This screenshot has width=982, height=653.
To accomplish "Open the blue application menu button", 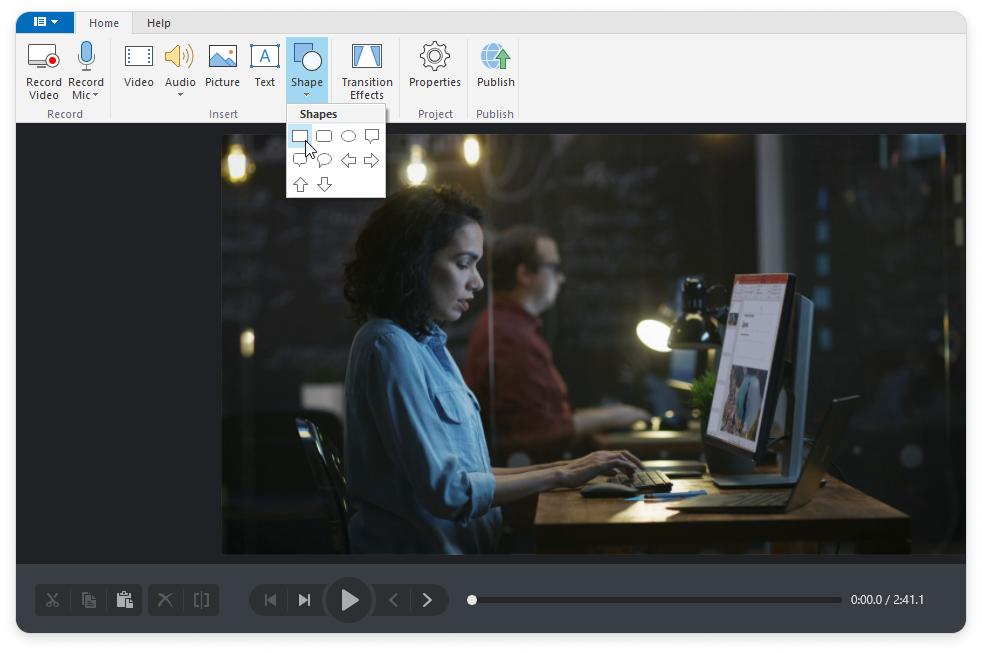I will [45, 22].
